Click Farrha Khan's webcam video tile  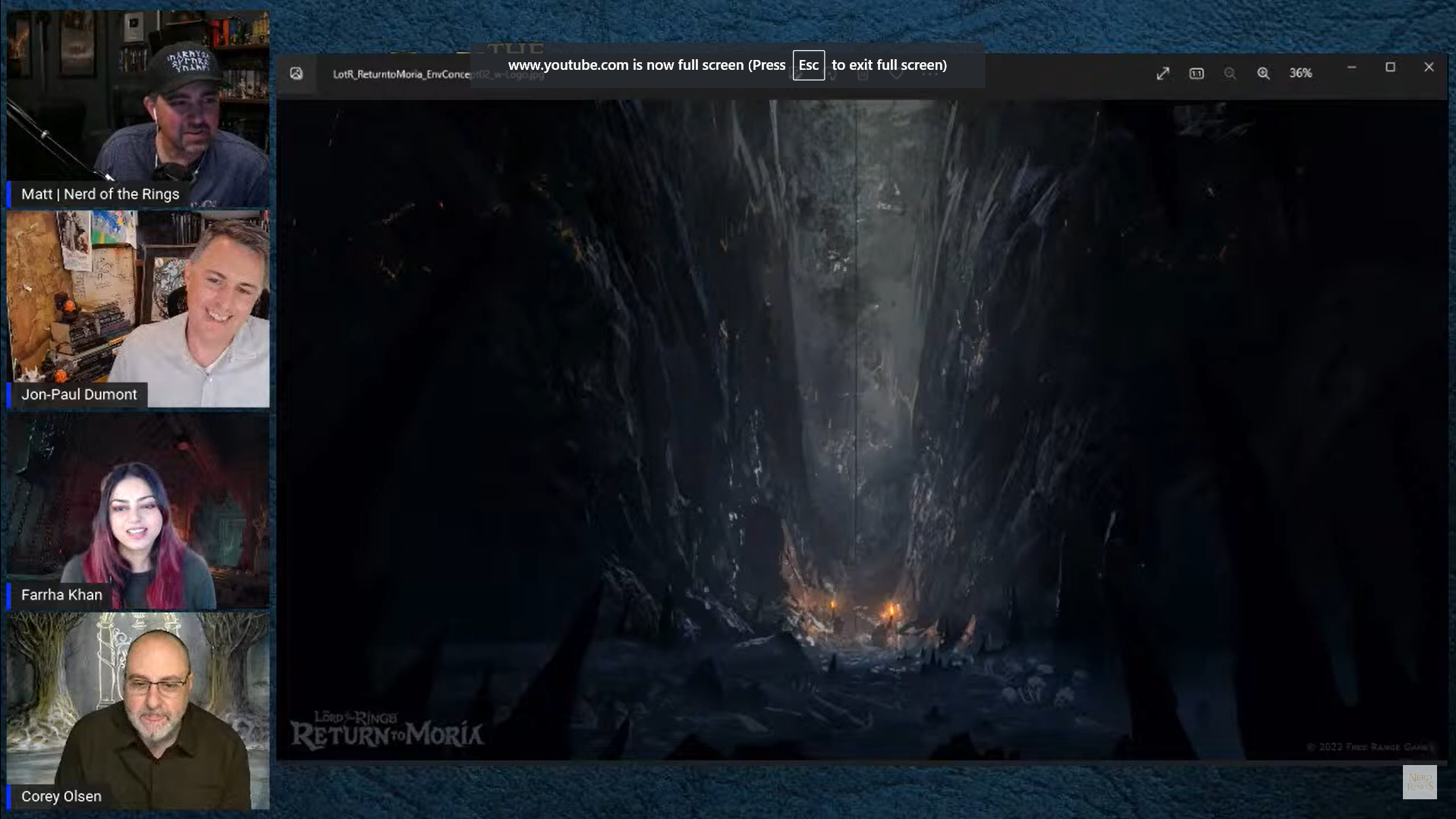click(x=138, y=510)
